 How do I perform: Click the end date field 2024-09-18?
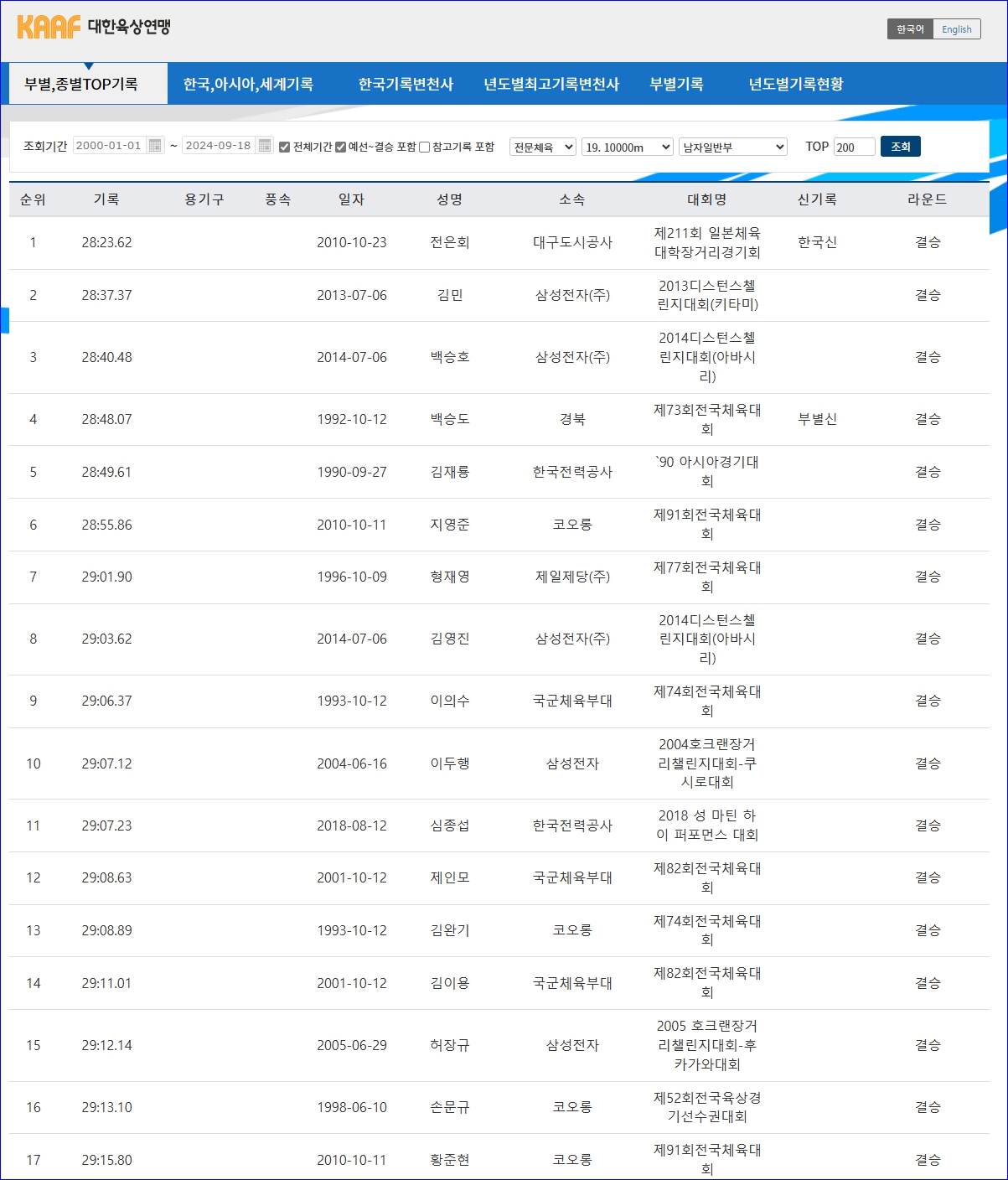pyautogui.click(x=220, y=146)
